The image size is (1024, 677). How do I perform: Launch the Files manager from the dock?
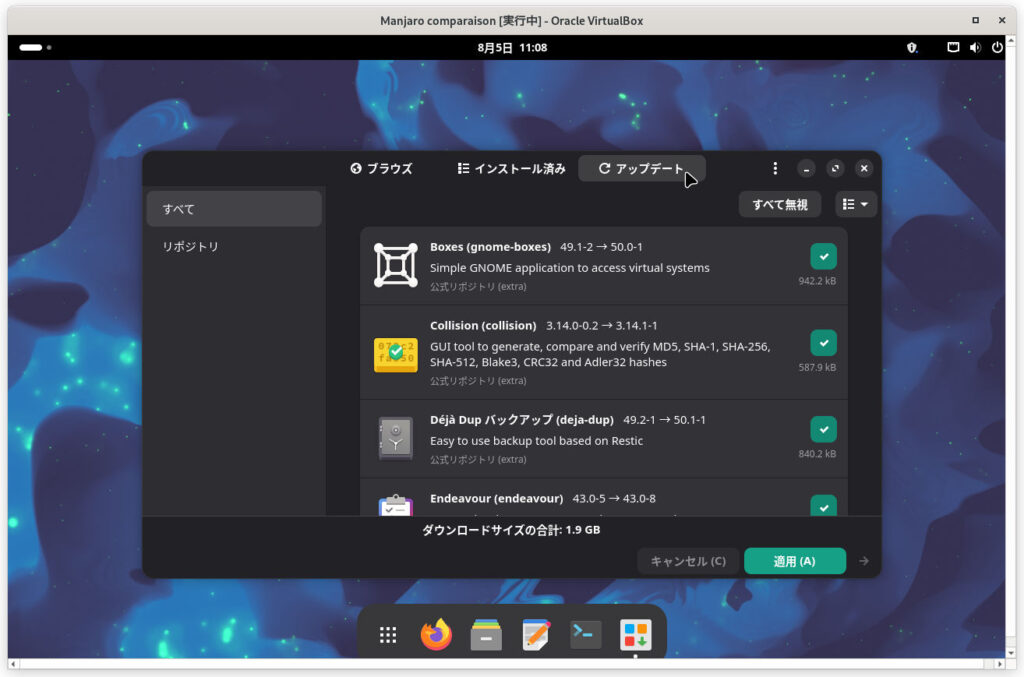click(x=486, y=635)
